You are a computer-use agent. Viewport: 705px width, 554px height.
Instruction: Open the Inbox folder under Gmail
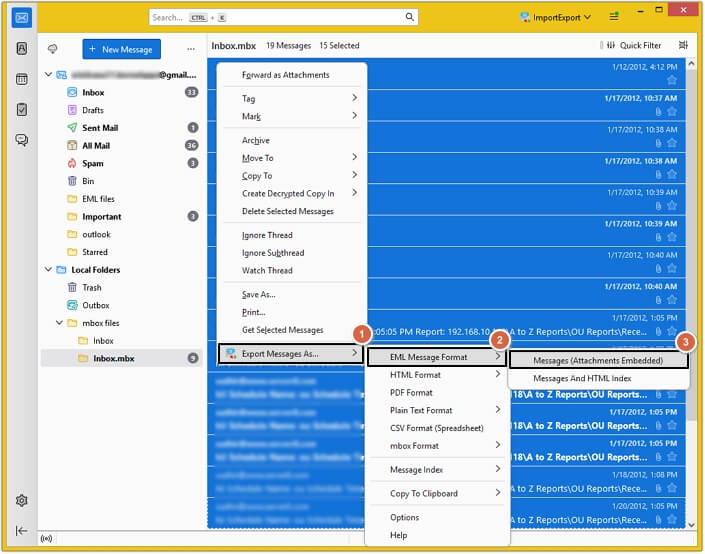coord(93,92)
